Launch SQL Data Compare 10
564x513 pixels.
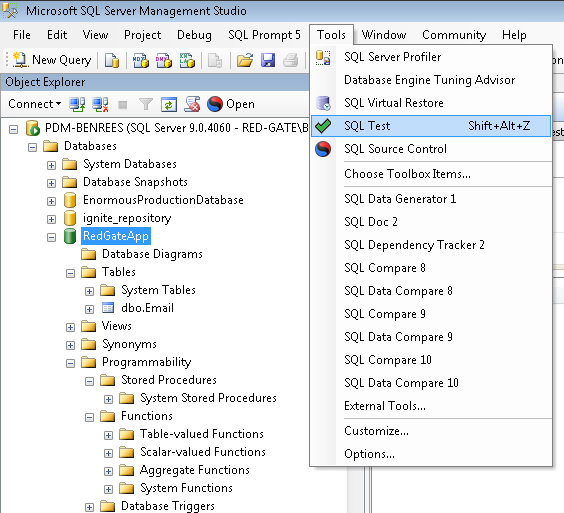click(x=431, y=383)
